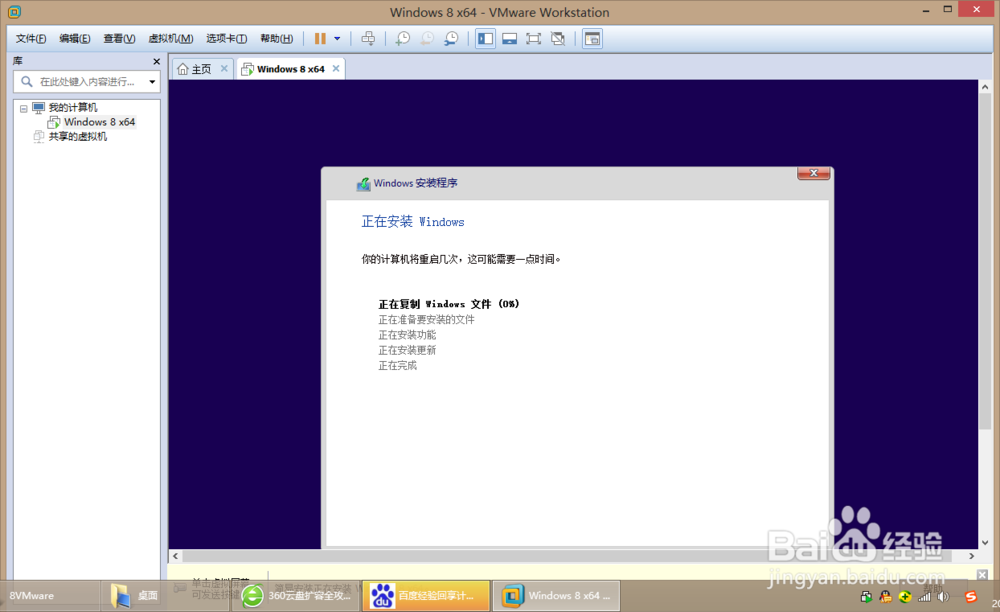The width and height of the screenshot is (1000, 612).
Task: Click the 正在安装 Windows heading
Action: pyautogui.click(x=413, y=222)
